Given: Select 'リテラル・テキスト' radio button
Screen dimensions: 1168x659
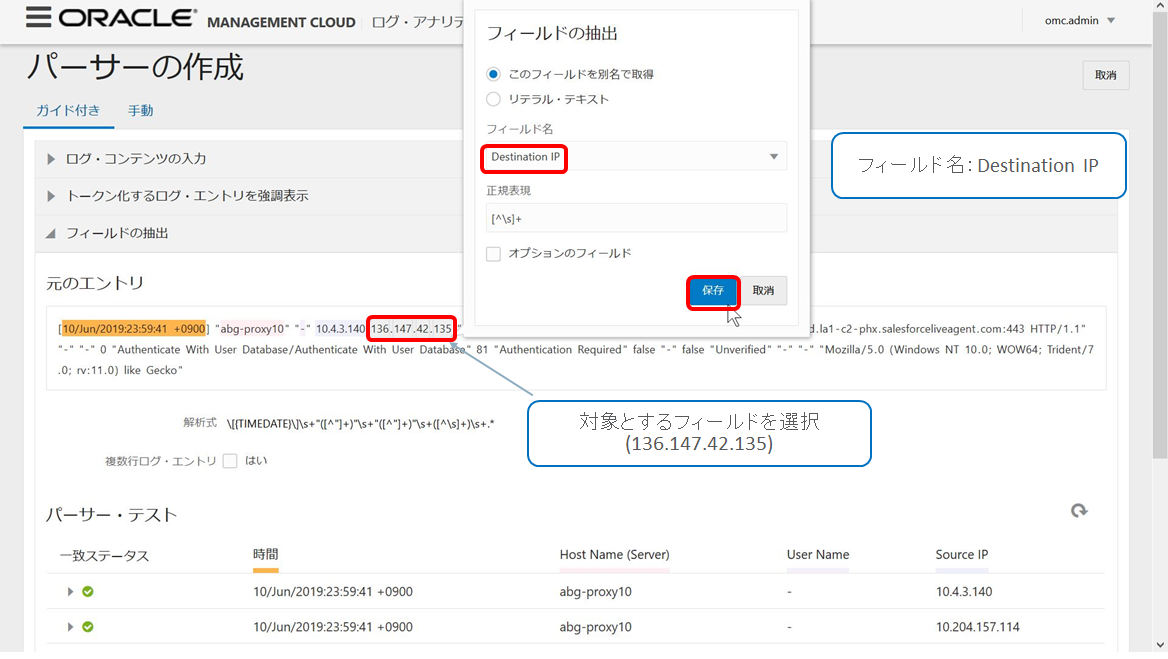Looking at the screenshot, I should pos(493,99).
